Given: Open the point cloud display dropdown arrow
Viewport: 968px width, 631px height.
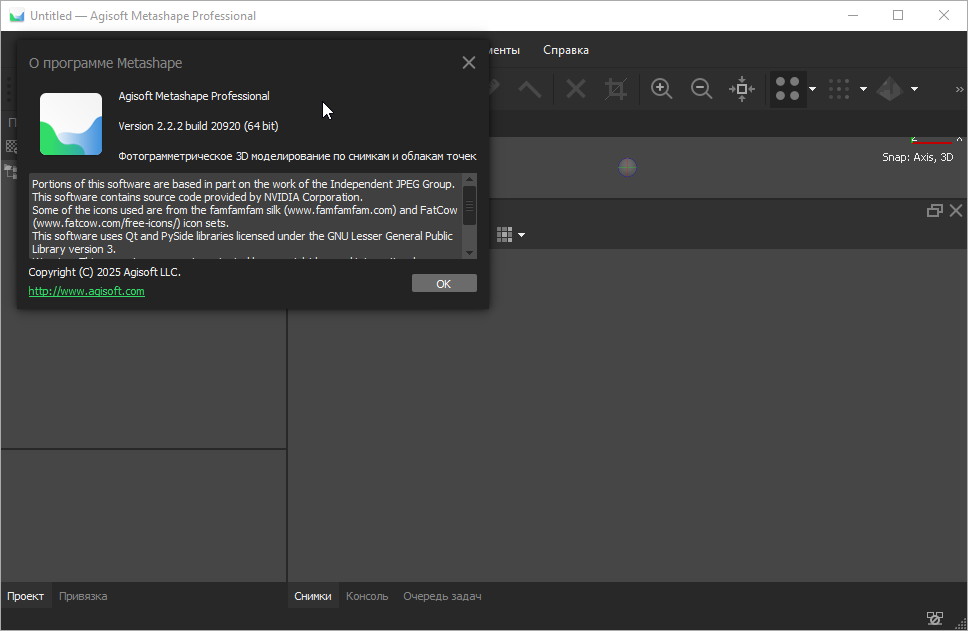Looking at the screenshot, I should [863, 89].
